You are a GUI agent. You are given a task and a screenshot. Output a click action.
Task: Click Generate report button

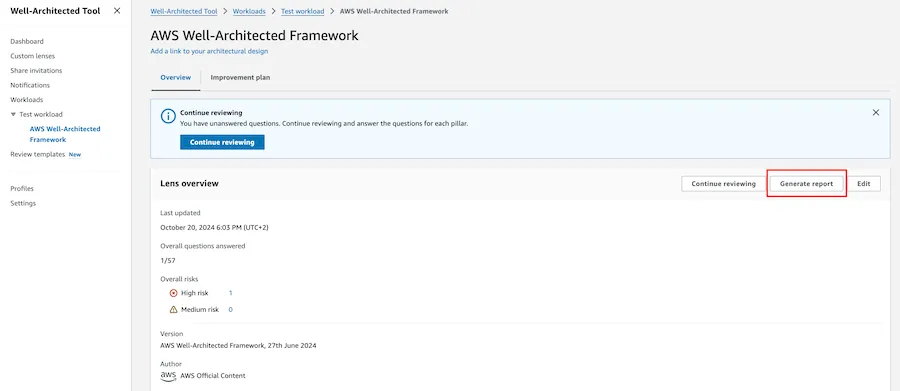[806, 184]
